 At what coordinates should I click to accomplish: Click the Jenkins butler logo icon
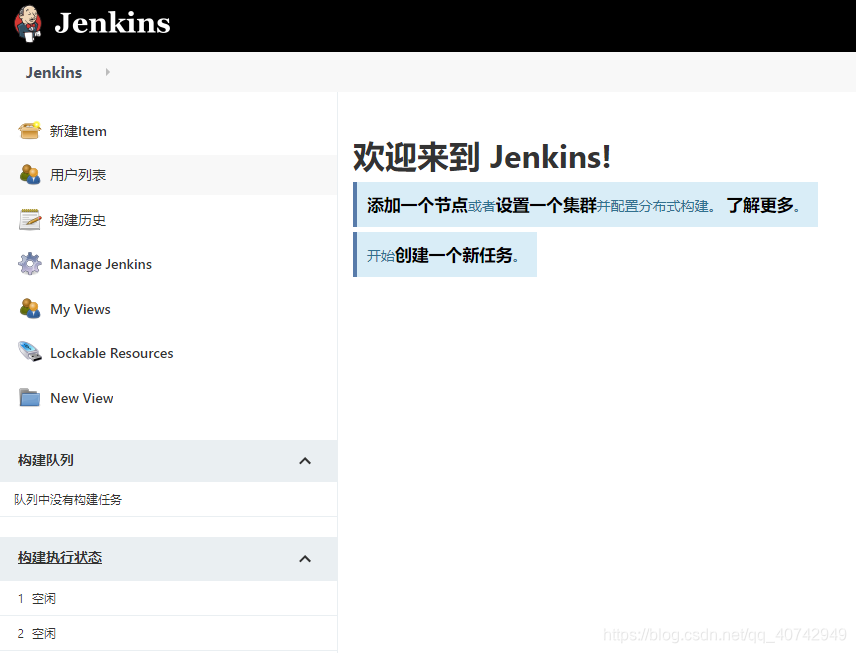click(x=28, y=23)
